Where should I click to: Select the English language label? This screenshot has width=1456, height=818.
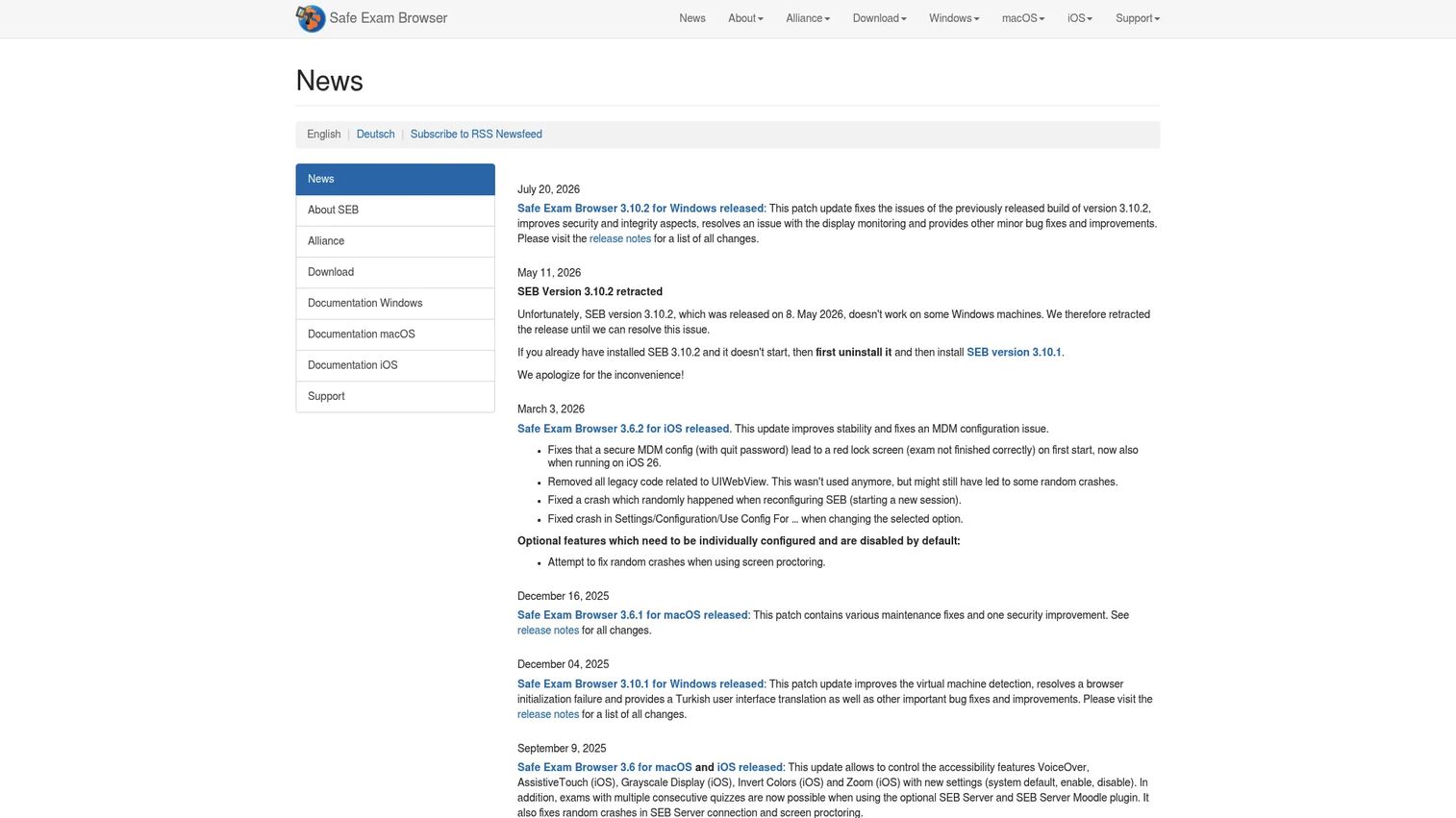point(324,135)
